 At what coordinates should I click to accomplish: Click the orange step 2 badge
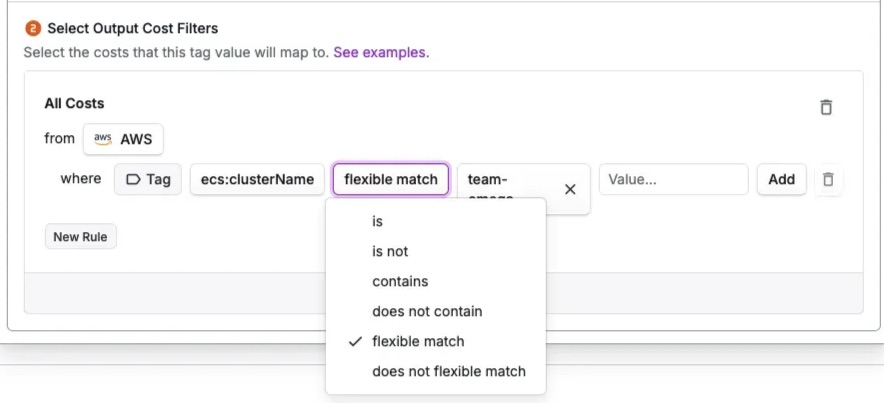click(32, 28)
